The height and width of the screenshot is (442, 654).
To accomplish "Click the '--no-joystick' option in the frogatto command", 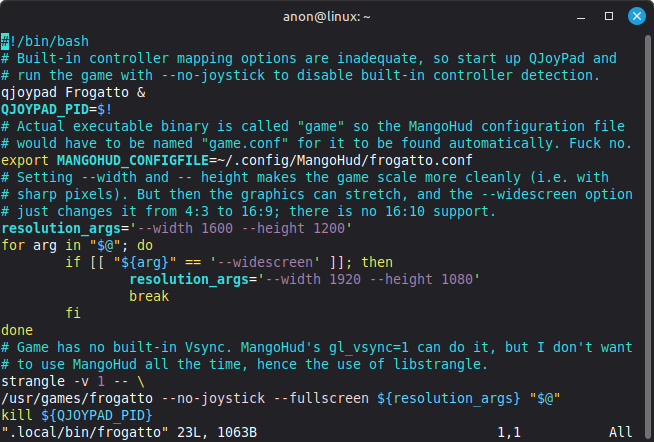I will click(213, 398).
